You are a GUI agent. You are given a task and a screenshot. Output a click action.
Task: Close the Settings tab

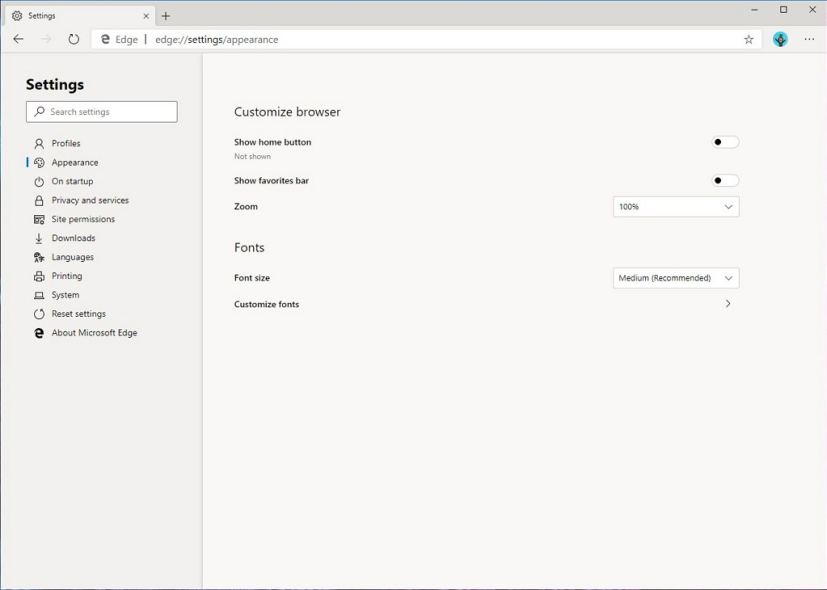(x=146, y=16)
